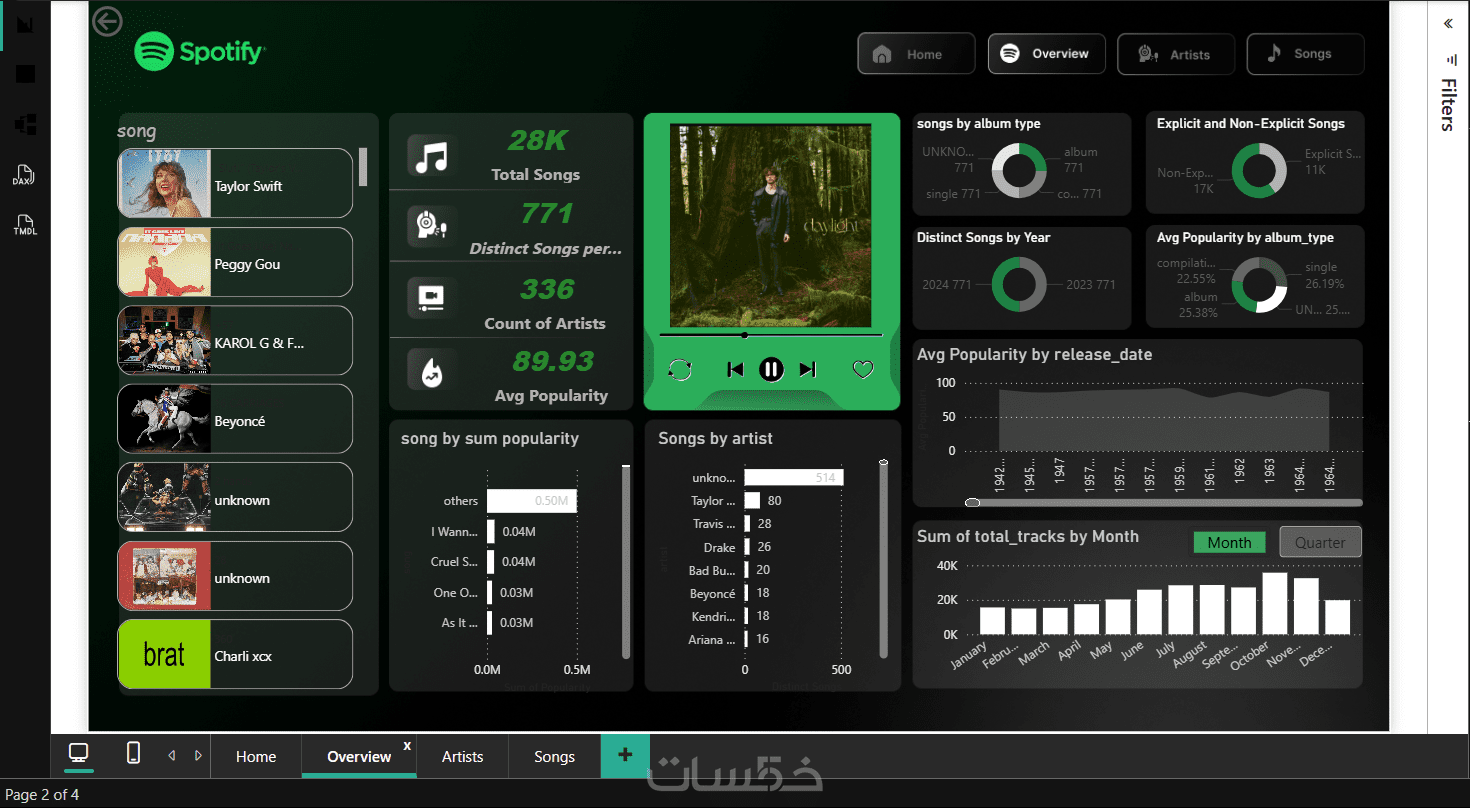
Task: Click the daylight album cover image
Action: point(771,226)
